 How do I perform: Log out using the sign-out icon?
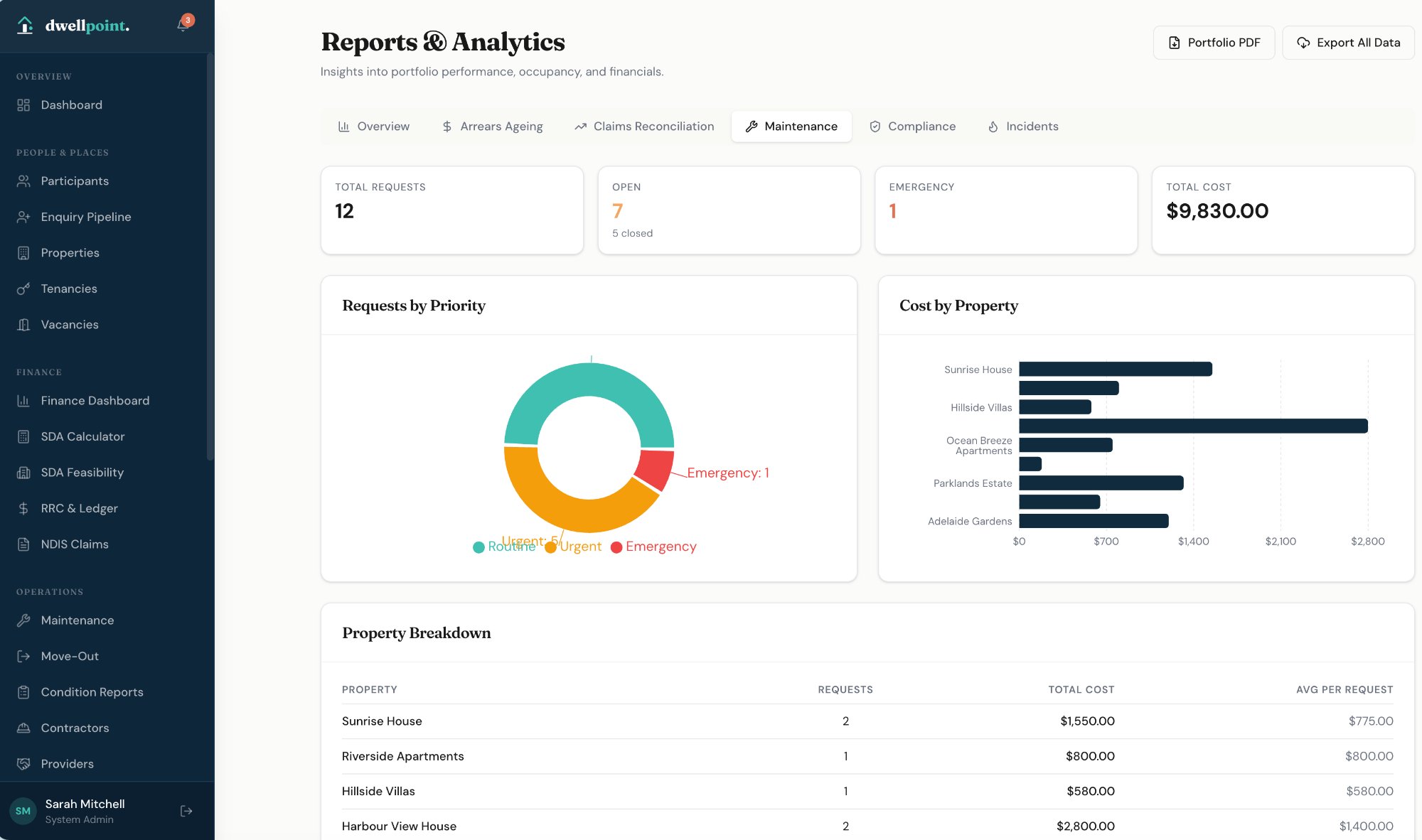[x=186, y=811]
